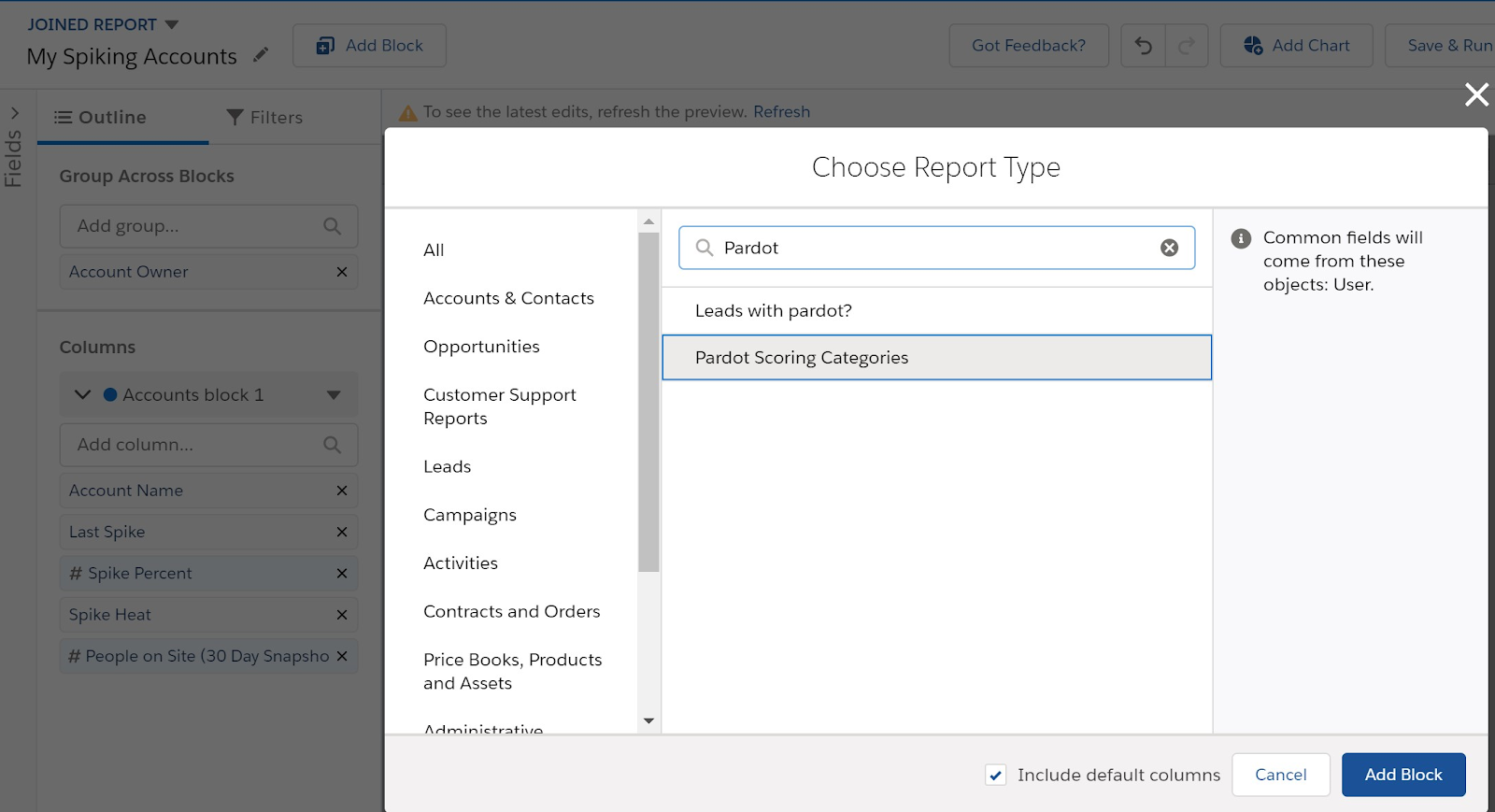Click the My Spiking Accounts title
Viewport: 1495px width, 812px height.
click(x=132, y=57)
